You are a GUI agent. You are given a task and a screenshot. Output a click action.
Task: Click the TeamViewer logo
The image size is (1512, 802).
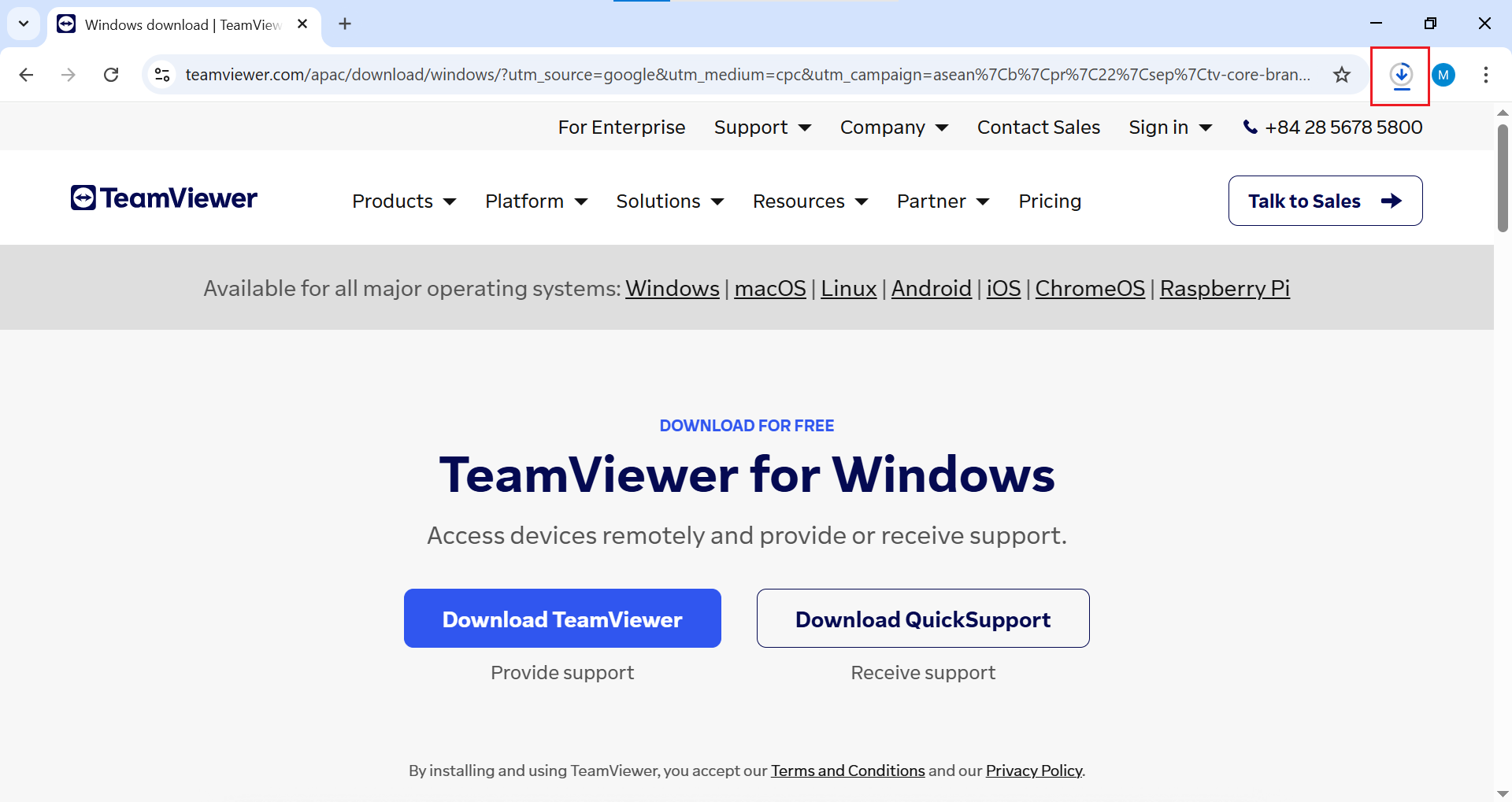pos(164,198)
